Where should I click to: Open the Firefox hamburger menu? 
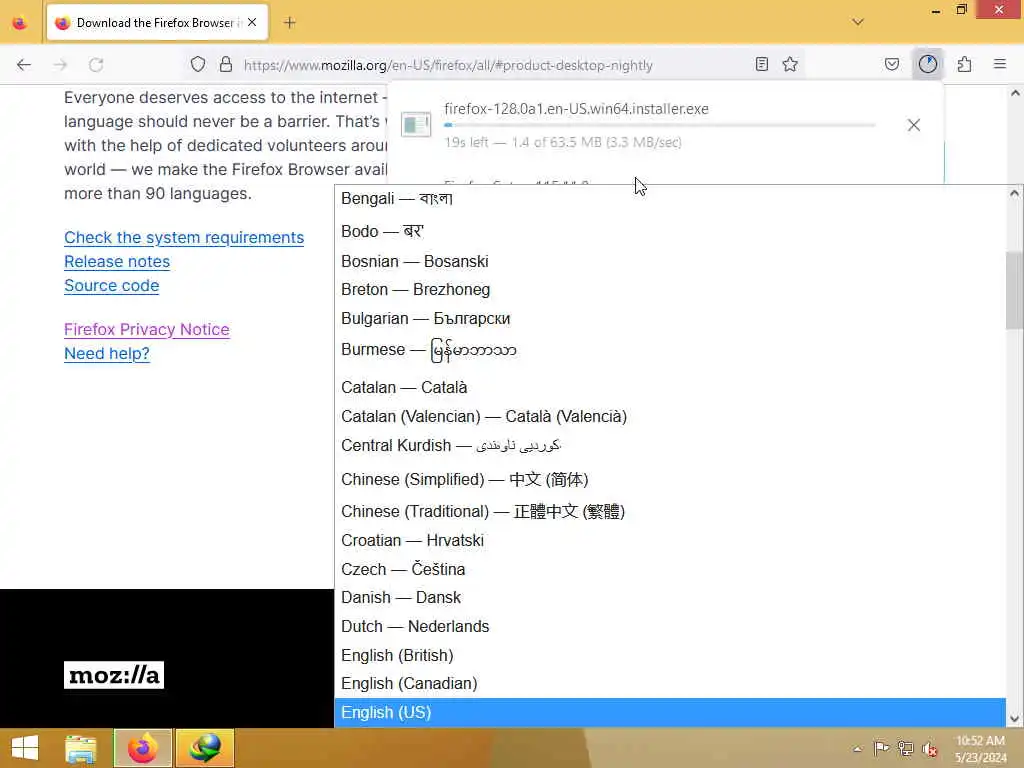coord(1000,64)
